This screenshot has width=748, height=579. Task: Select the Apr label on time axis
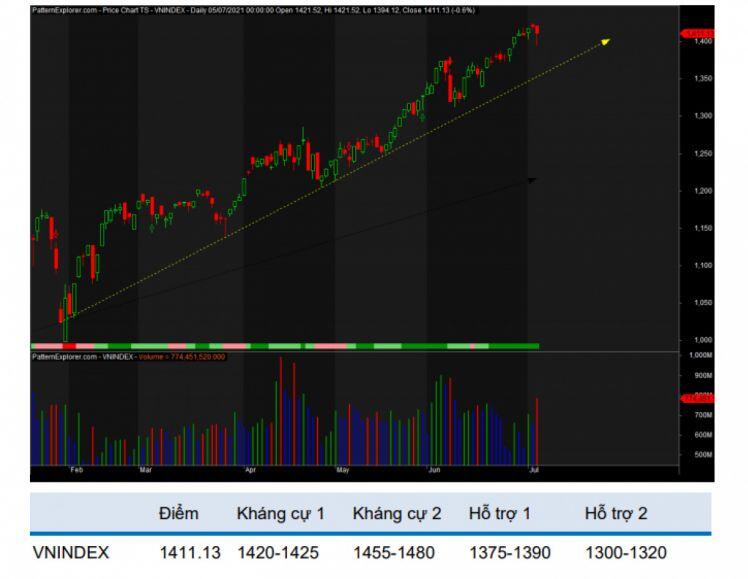coord(249,468)
